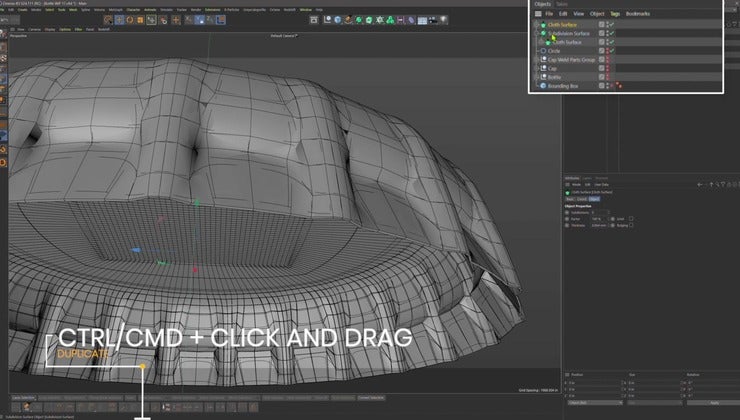Select the Circle object name
The height and width of the screenshot is (420, 740).
(x=554, y=51)
